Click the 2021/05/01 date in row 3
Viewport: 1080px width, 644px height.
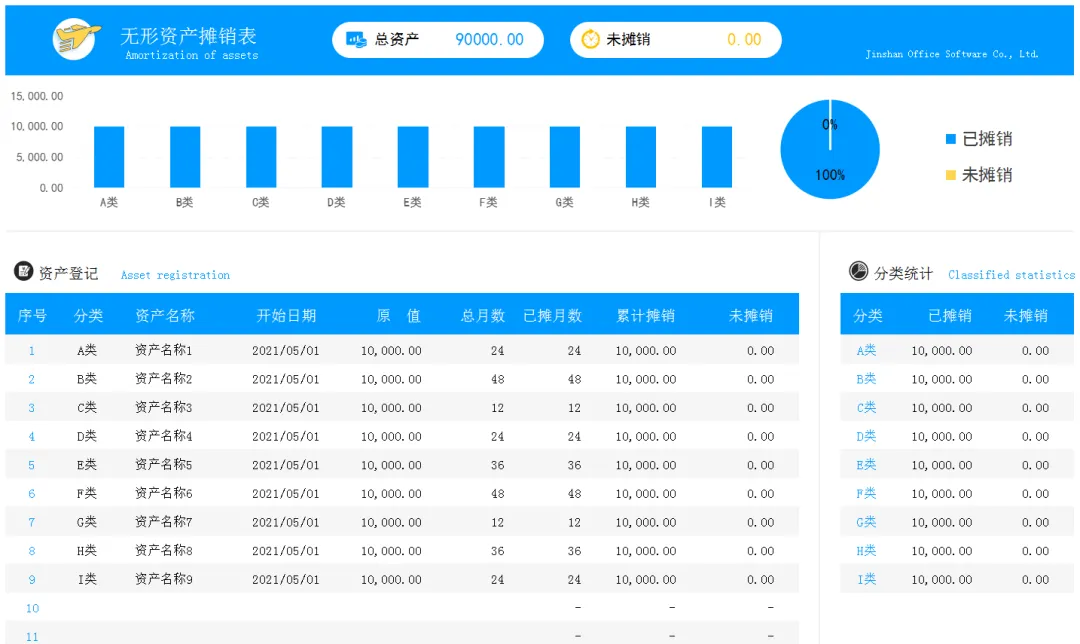(286, 408)
